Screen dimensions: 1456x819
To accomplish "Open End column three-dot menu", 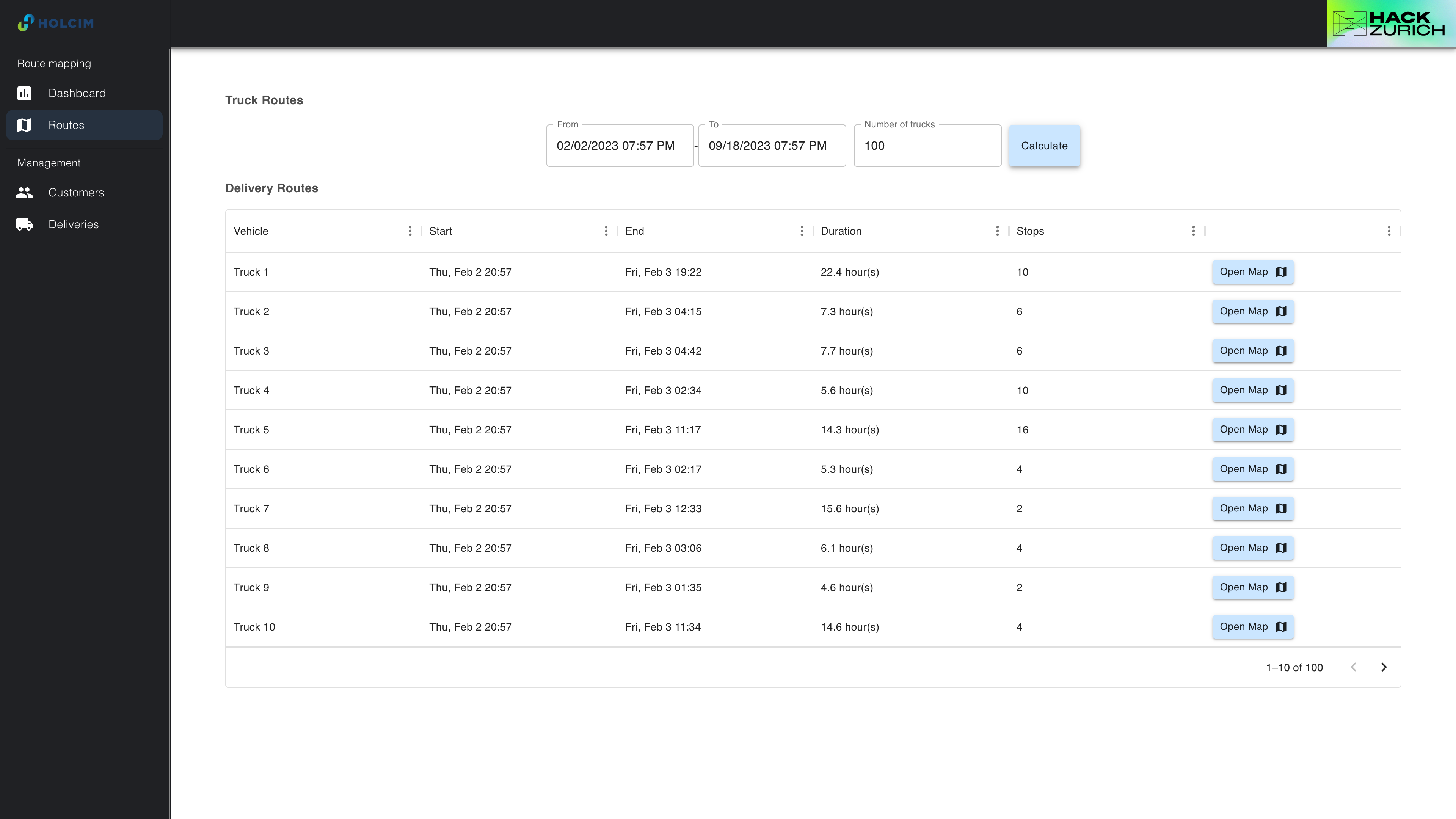I will tap(802, 231).
